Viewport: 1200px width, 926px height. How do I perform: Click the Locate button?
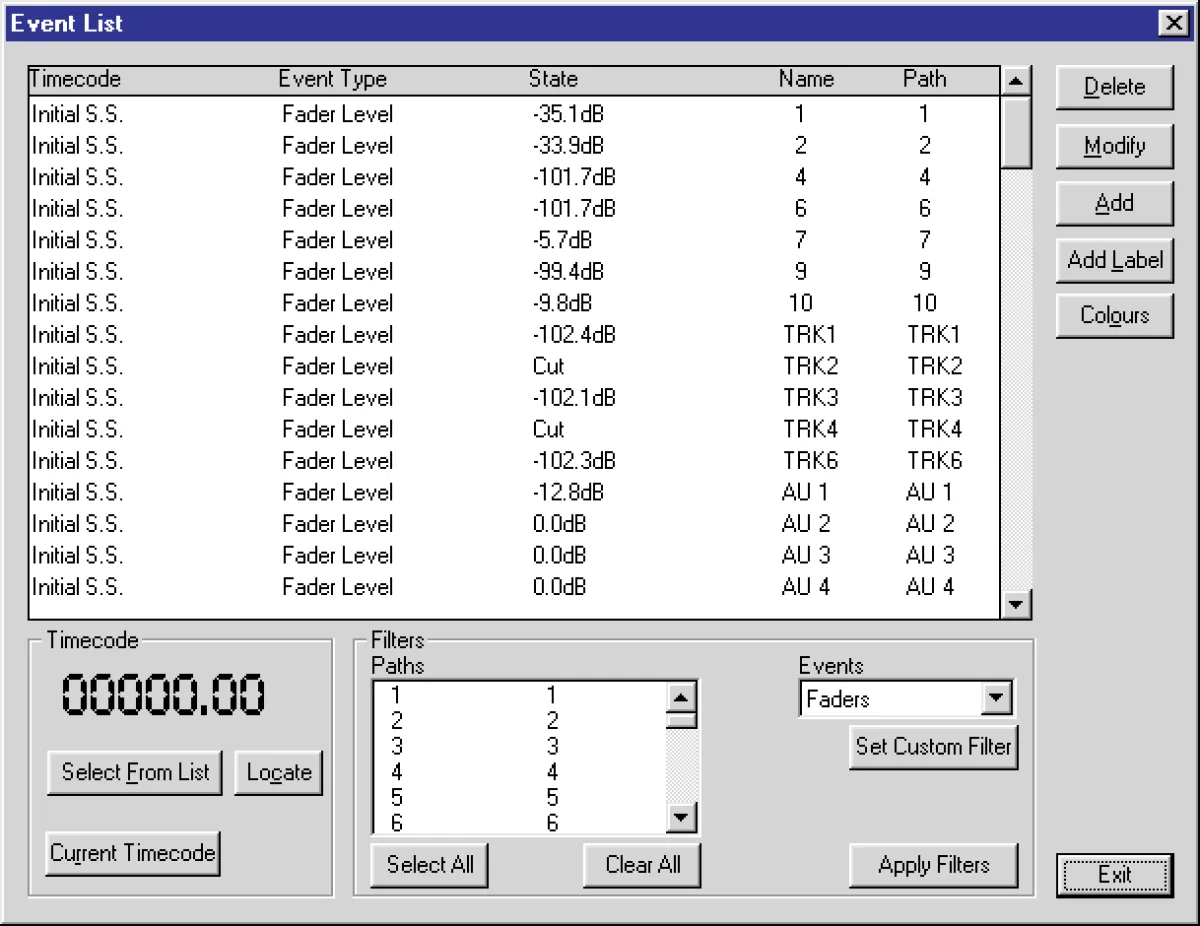coord(279,773)
